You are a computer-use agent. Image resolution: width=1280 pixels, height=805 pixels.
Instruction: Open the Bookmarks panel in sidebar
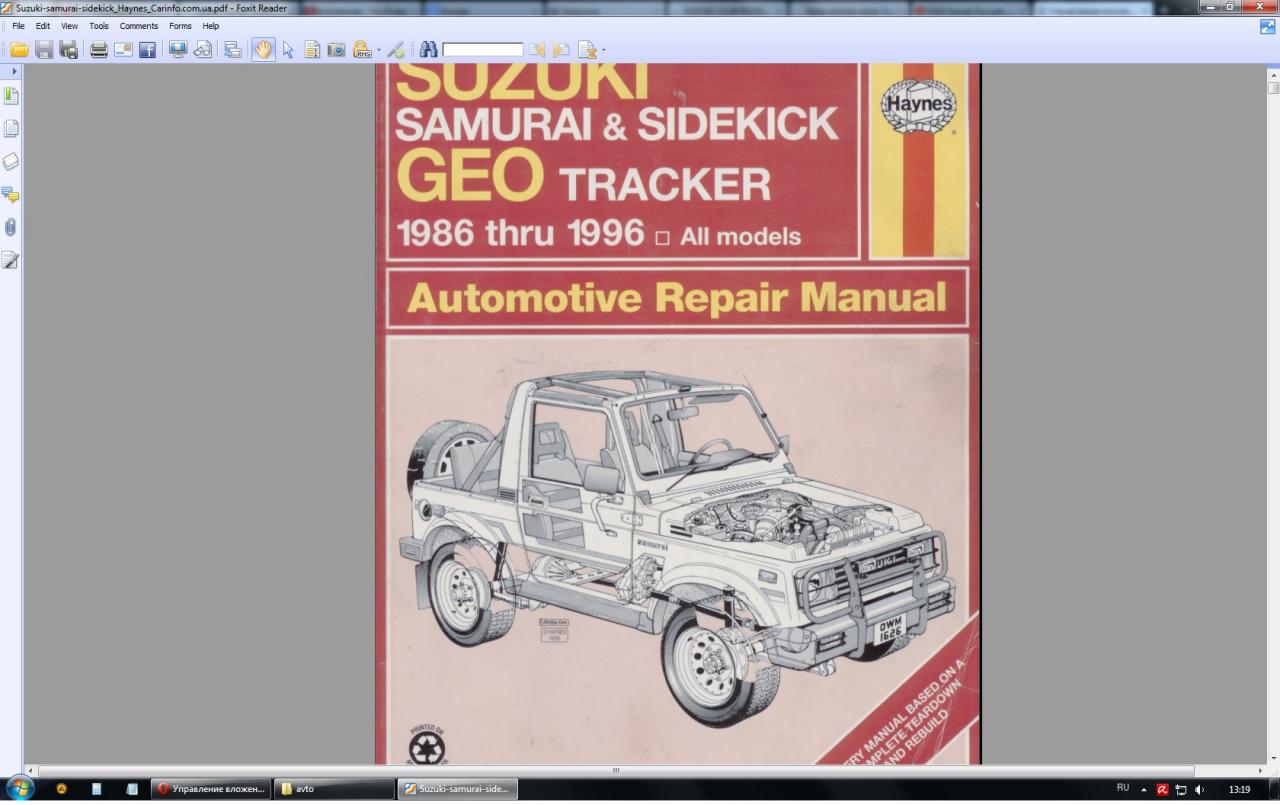(x=11, y=96)
